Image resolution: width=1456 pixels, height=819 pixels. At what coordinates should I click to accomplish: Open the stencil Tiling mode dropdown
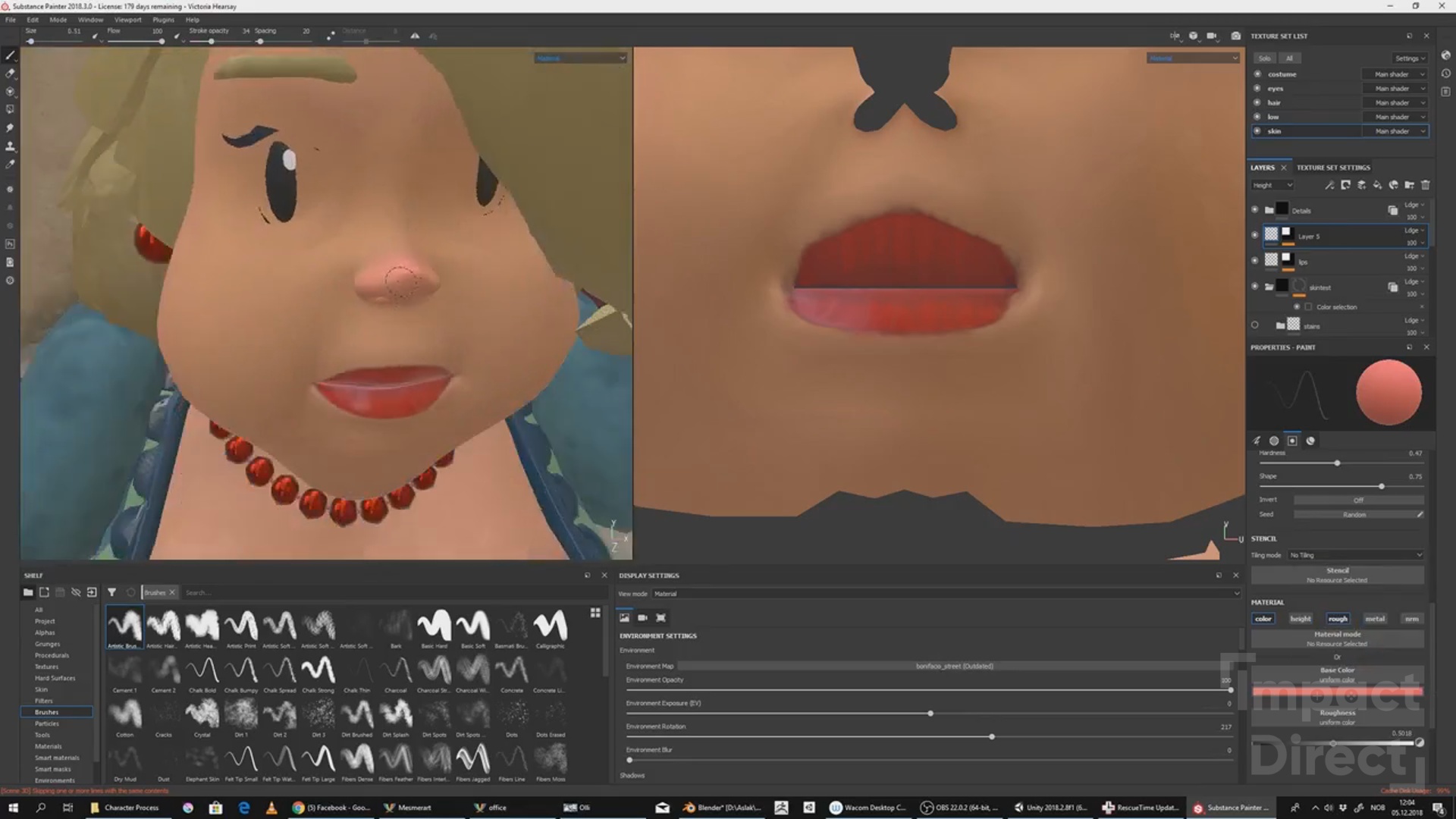coord(1356,555)
